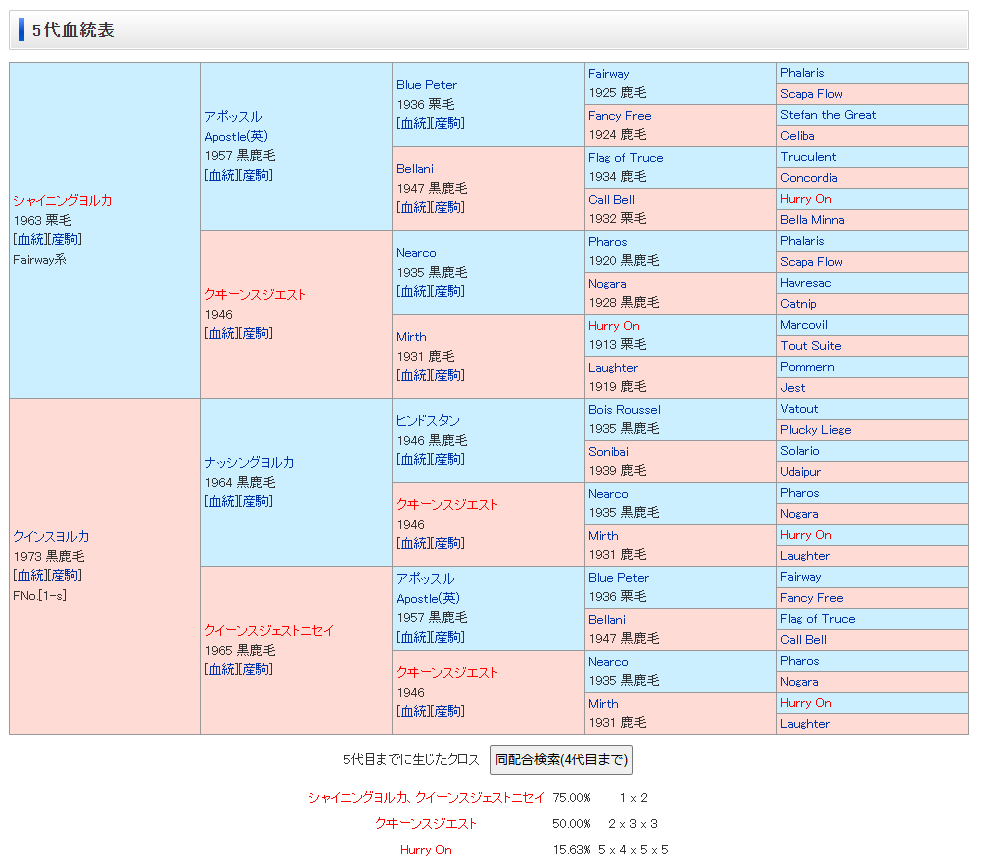Open Fairway link dated 1925 鹿毛

point(609,74)
